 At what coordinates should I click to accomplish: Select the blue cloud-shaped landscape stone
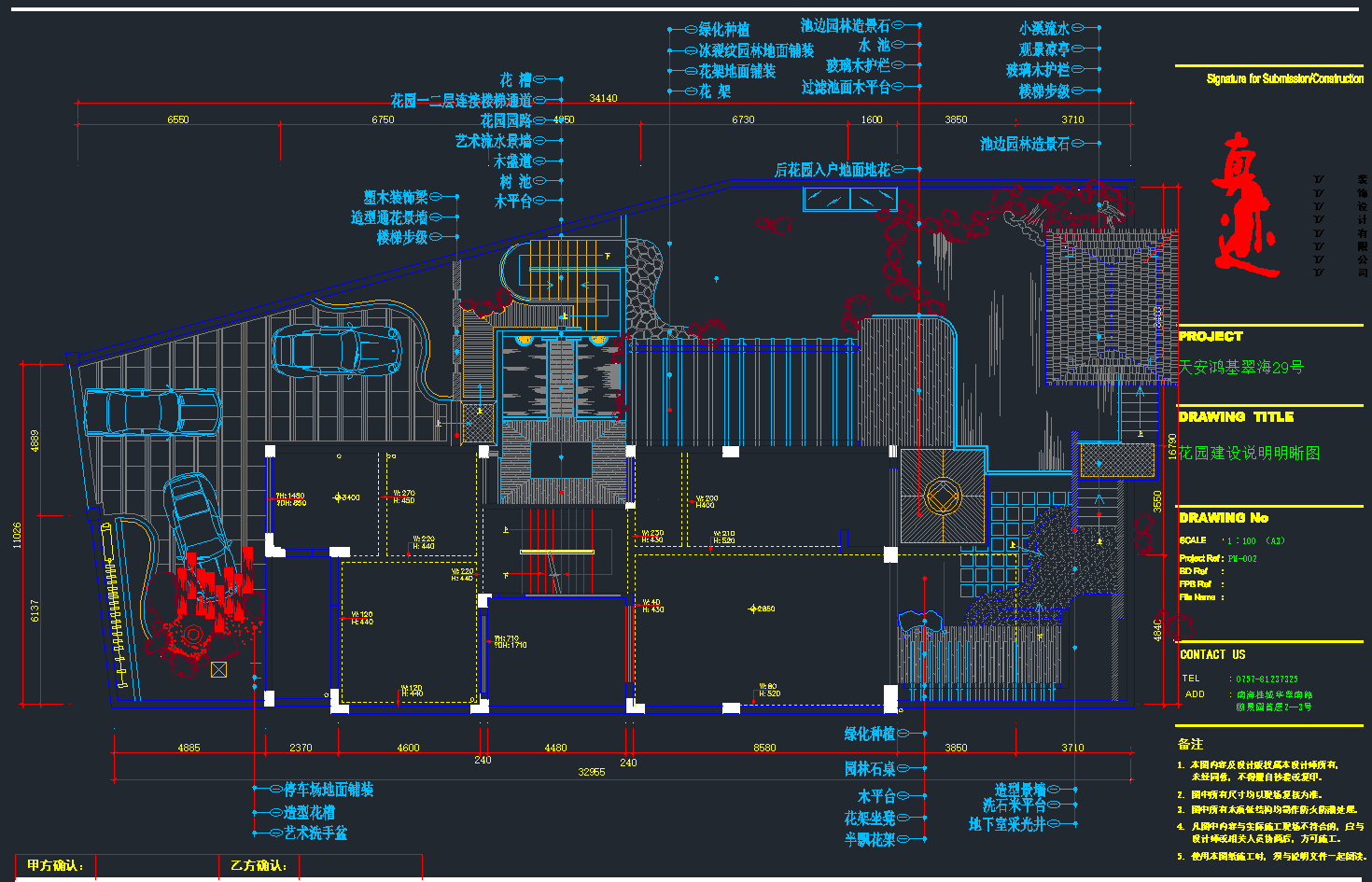pos(919,620)
